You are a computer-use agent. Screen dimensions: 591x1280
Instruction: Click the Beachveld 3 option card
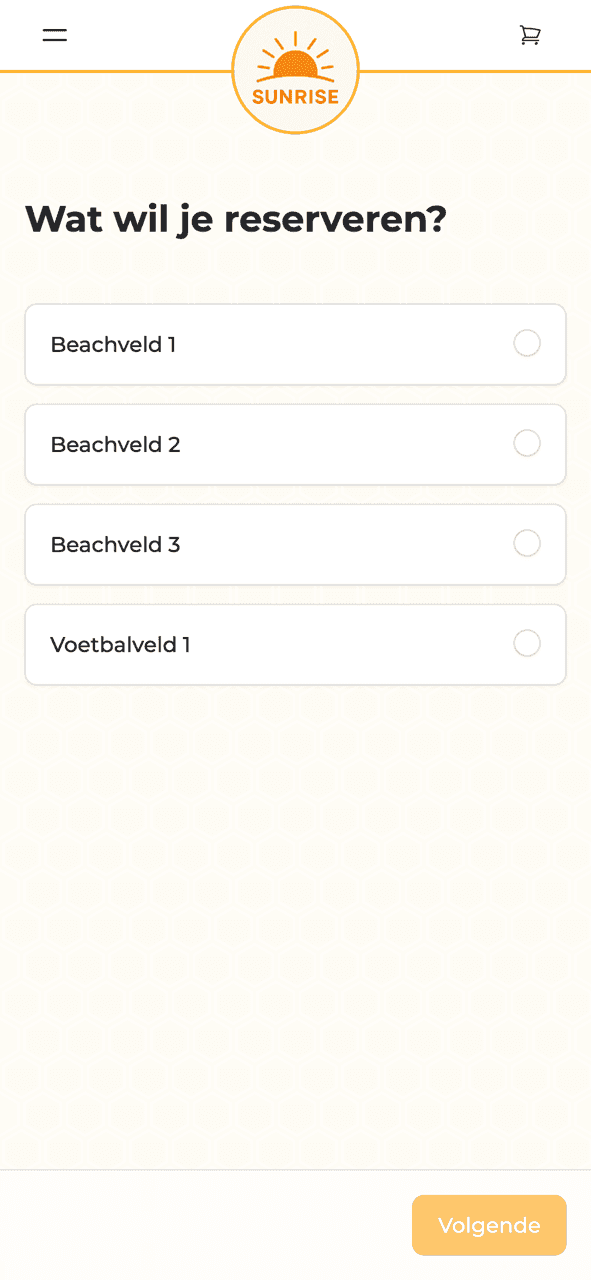coord(295,544)
